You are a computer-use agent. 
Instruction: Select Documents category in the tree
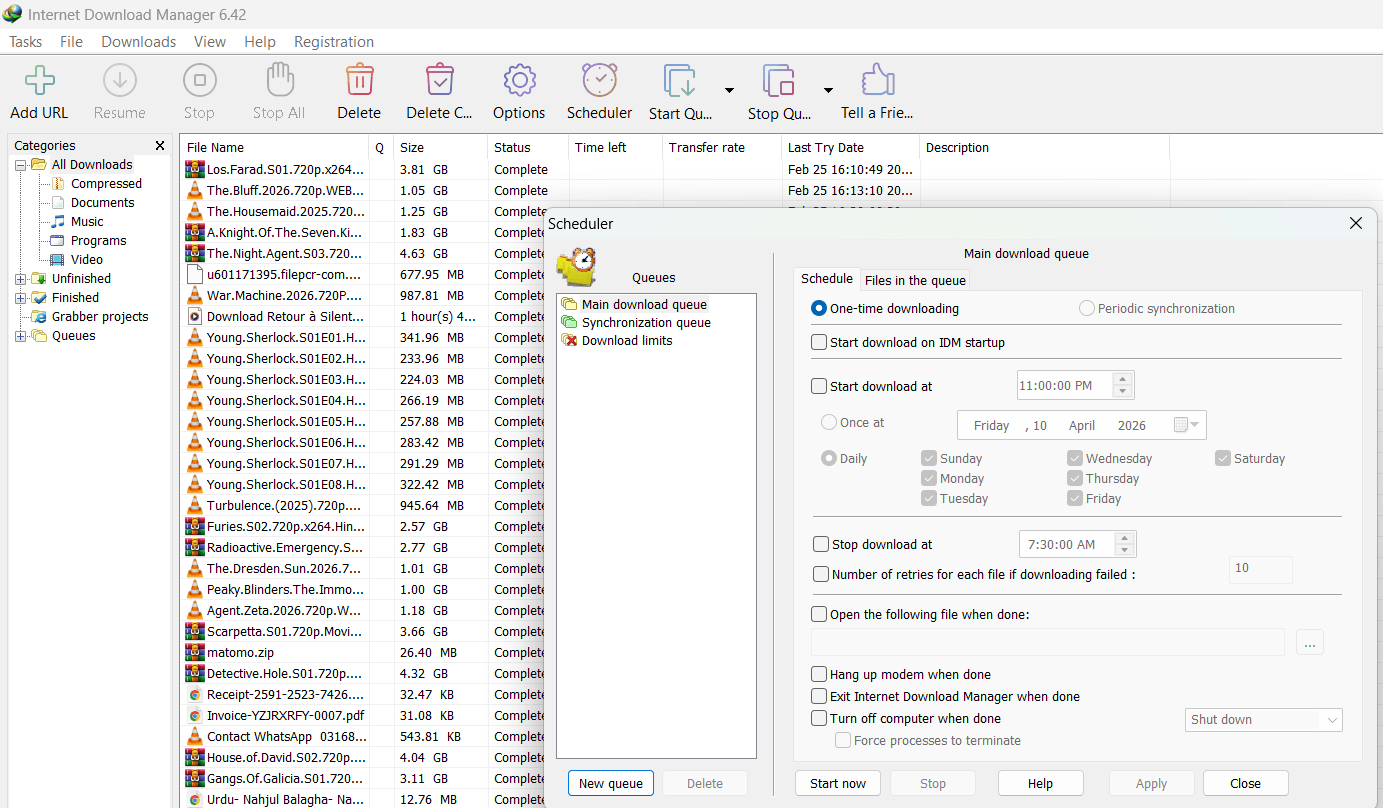coord(102,202)
